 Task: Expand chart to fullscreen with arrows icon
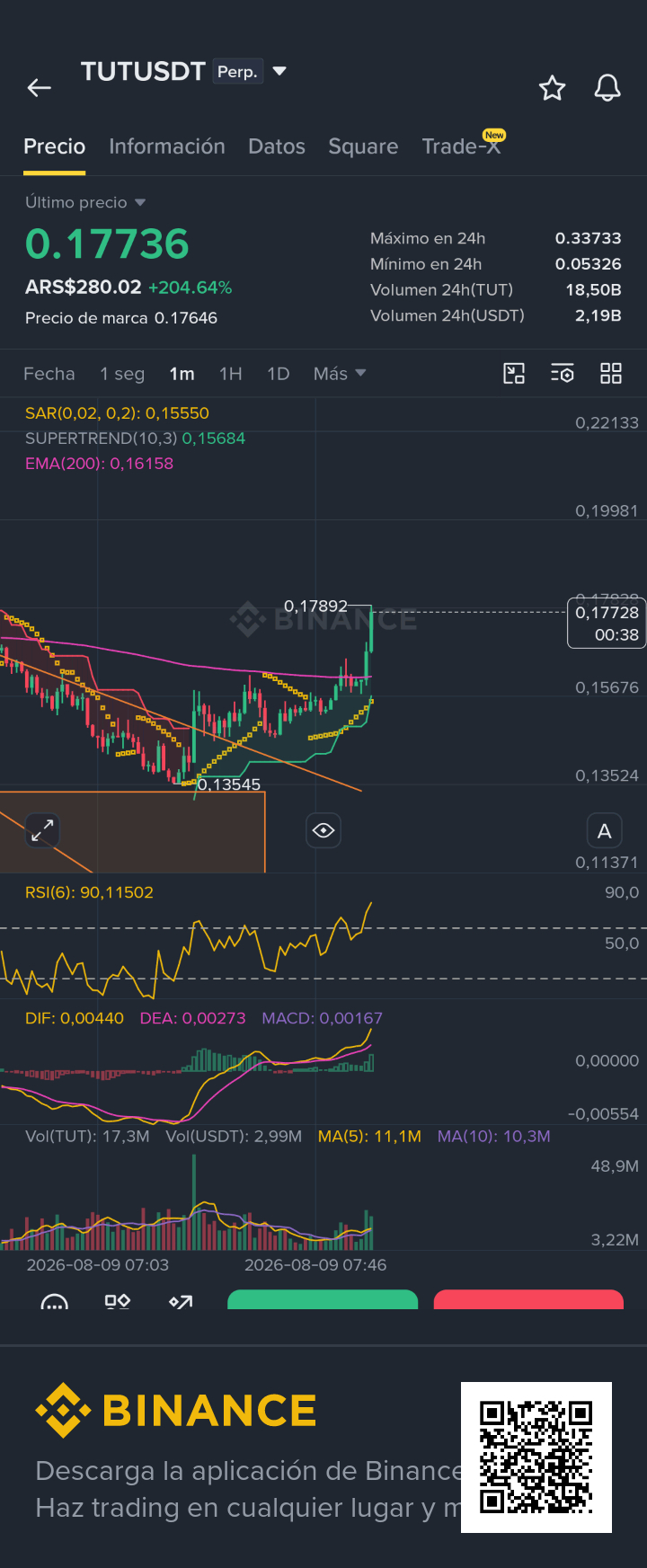pyautogui.click(x=42, y=829)
